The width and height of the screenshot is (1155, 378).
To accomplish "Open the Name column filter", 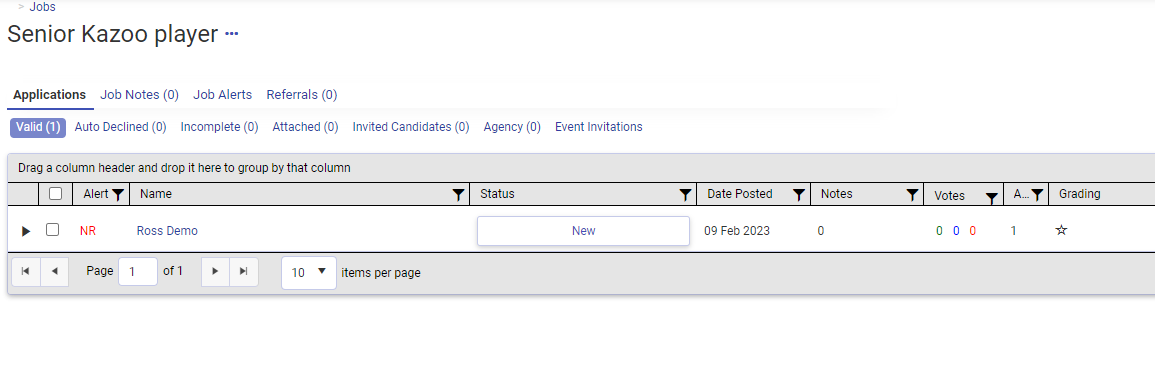I will click(x=458, y=195).
